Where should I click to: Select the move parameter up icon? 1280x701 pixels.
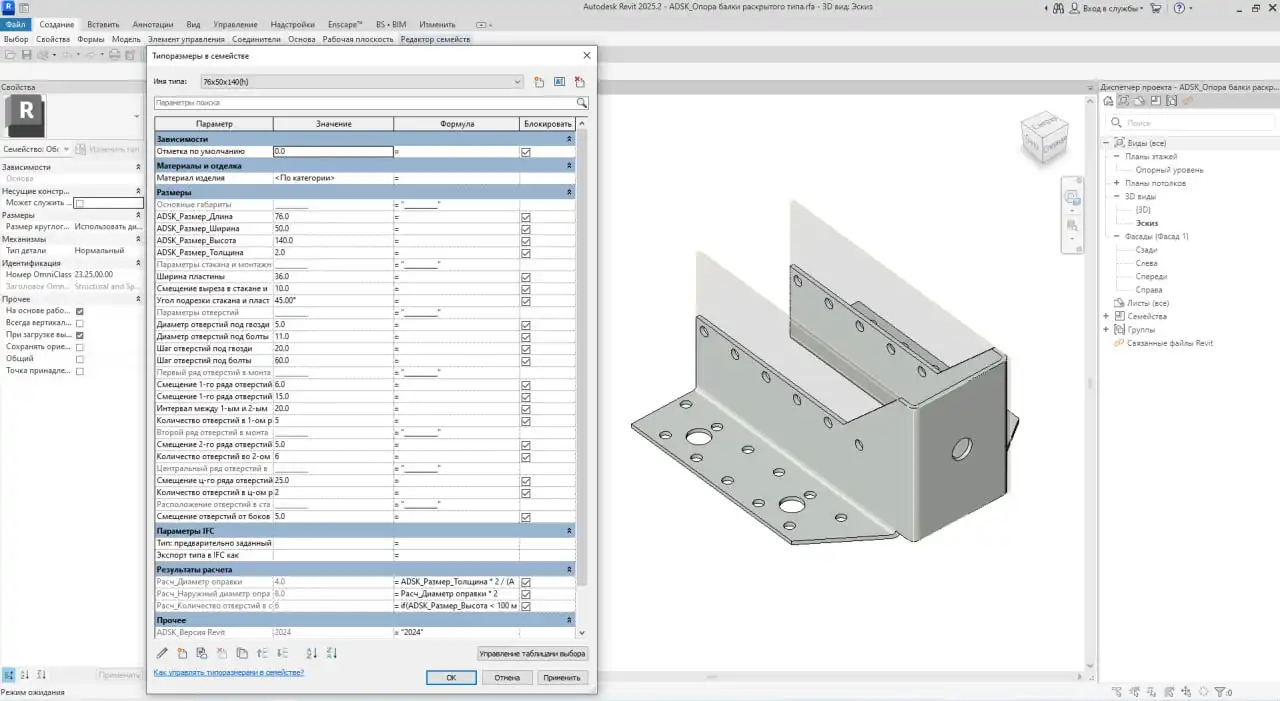click(x=263, y=653)
